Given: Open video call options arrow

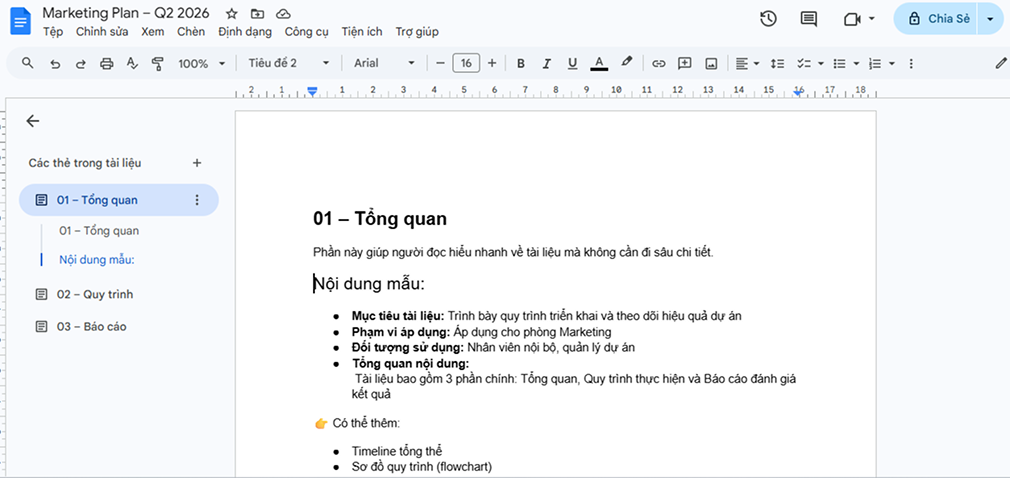Looking at the screenshot, I should (872, 19).
